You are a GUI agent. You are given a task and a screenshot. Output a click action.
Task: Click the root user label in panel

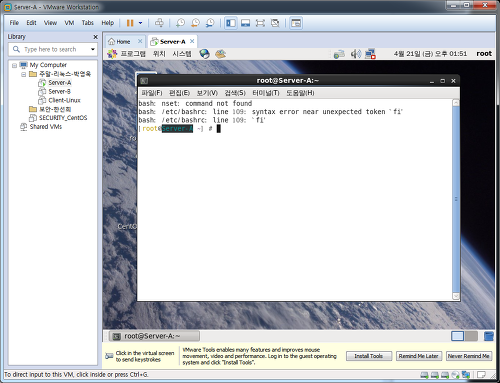[484, 54]
